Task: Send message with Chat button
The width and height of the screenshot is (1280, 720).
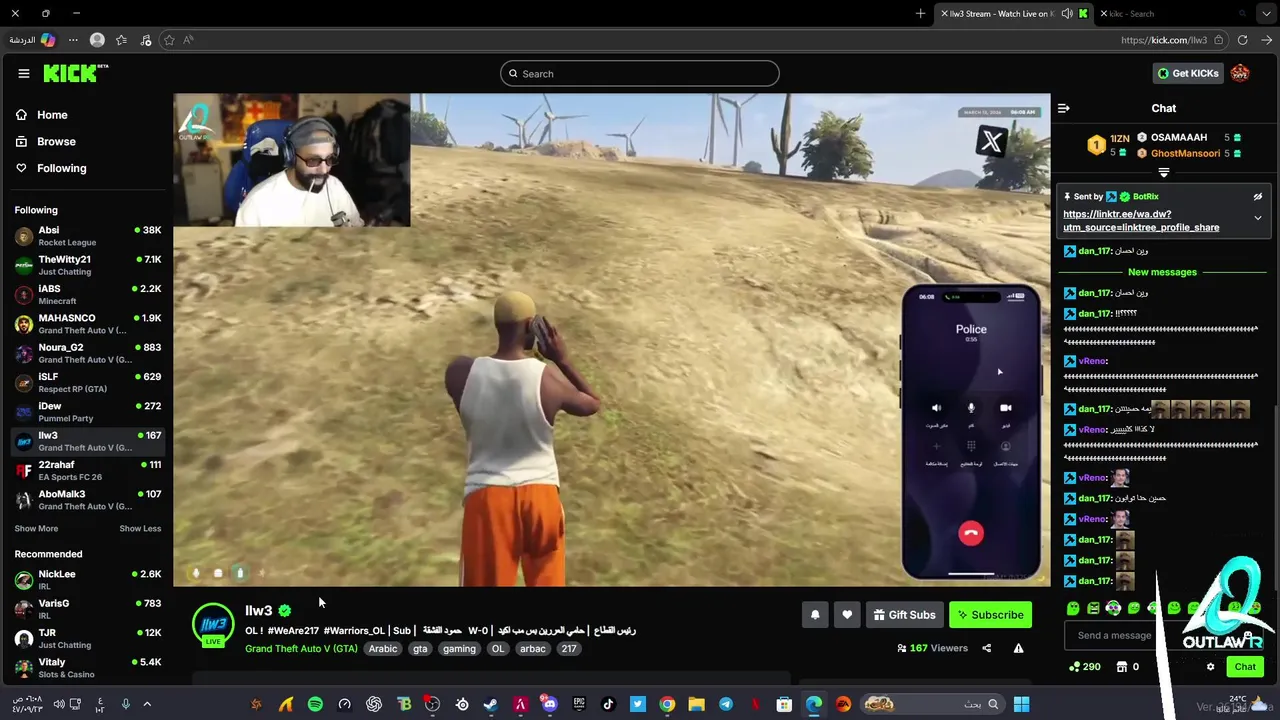Action: 1245,667
